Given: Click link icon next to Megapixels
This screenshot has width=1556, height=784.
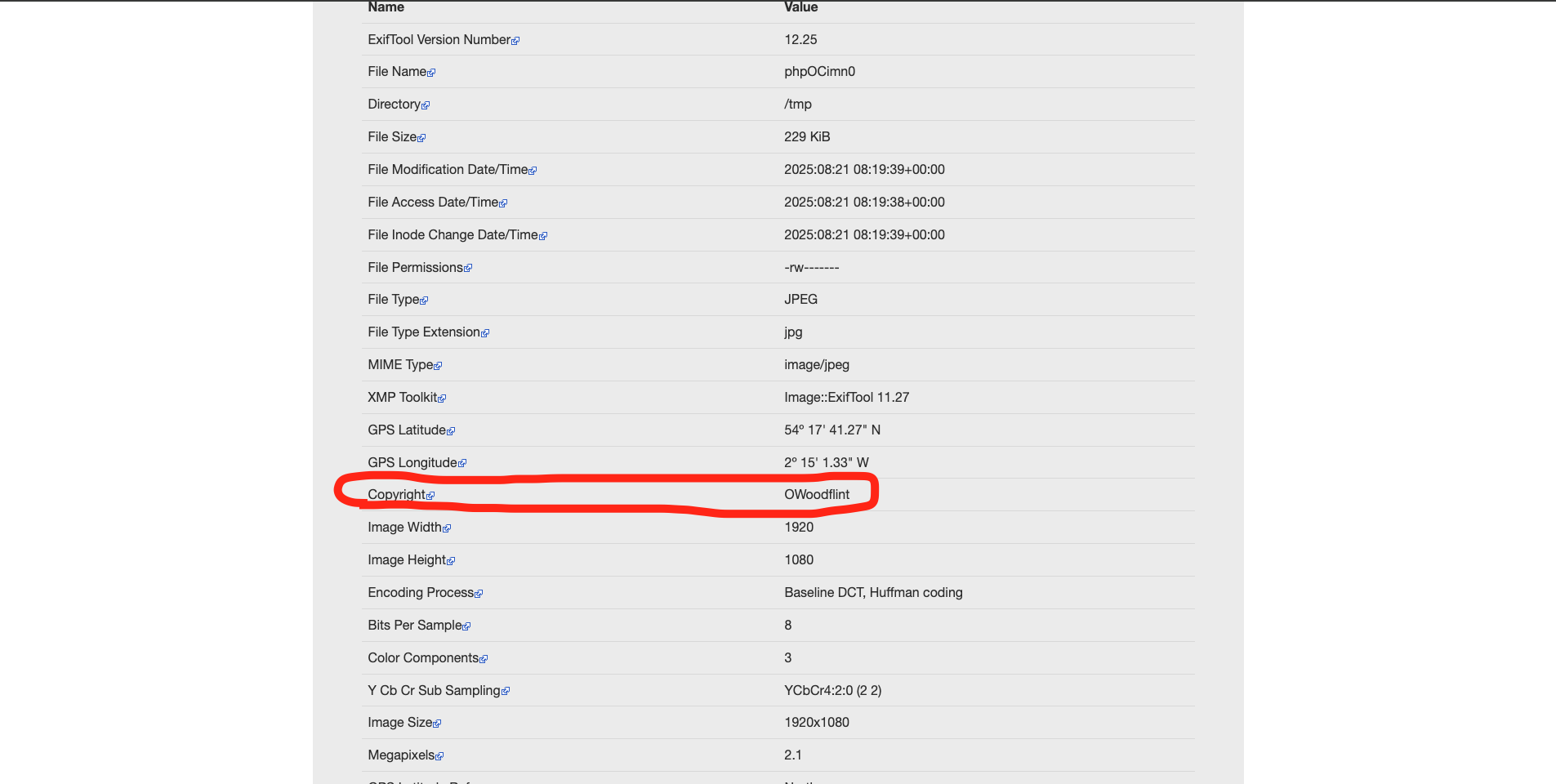Looking at the screenshot, I should click(x=439, y=756).
